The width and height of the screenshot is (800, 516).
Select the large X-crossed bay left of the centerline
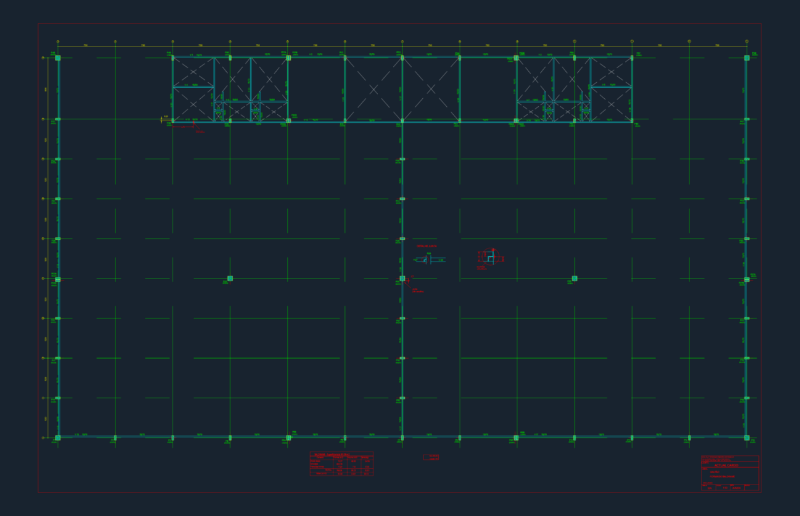(373, 89)
